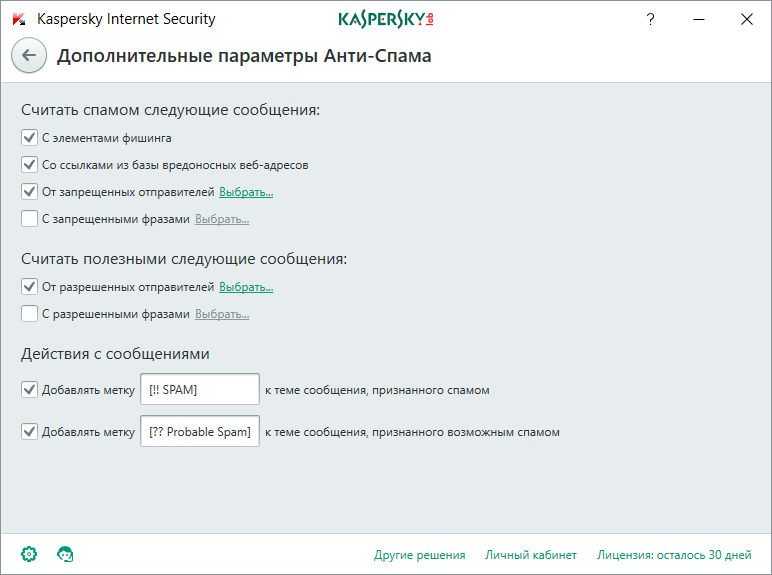Viewport: 772px width, 575px height.
Task: Open the support agent icon
Action: (65, 554)
